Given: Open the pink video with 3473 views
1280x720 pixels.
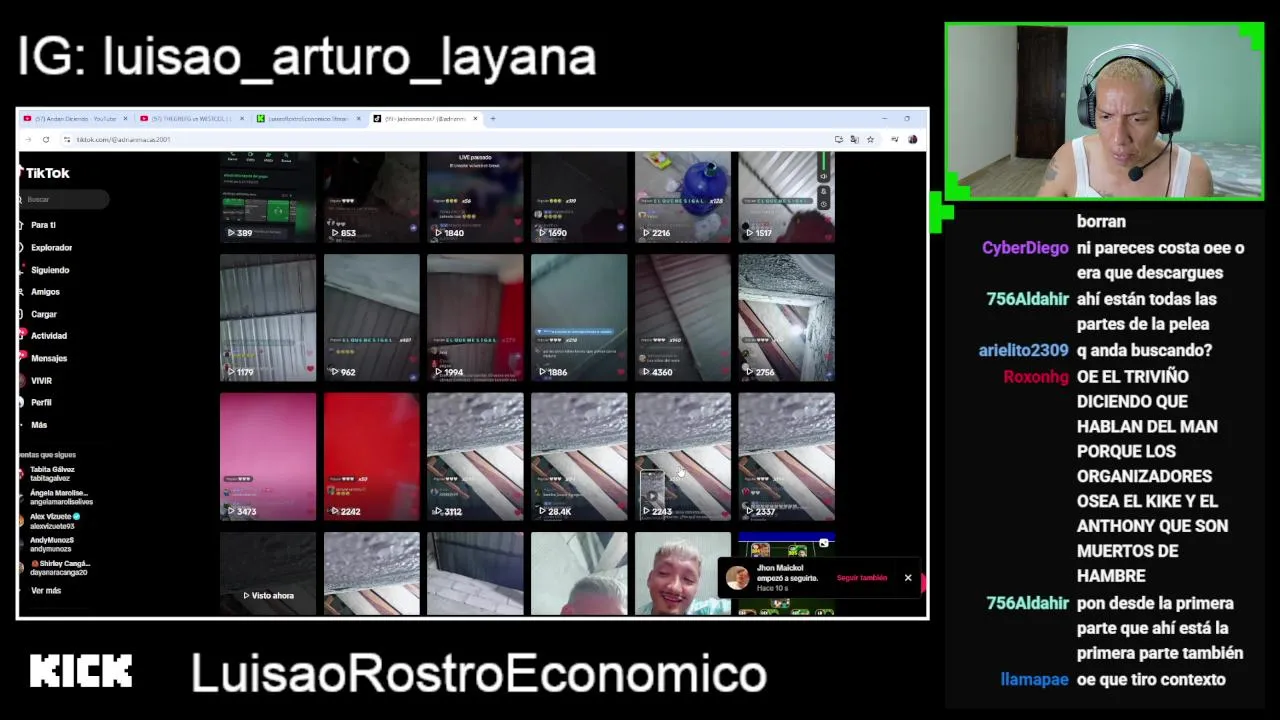Looking at the screenshot, I should (x=268, y=456).
